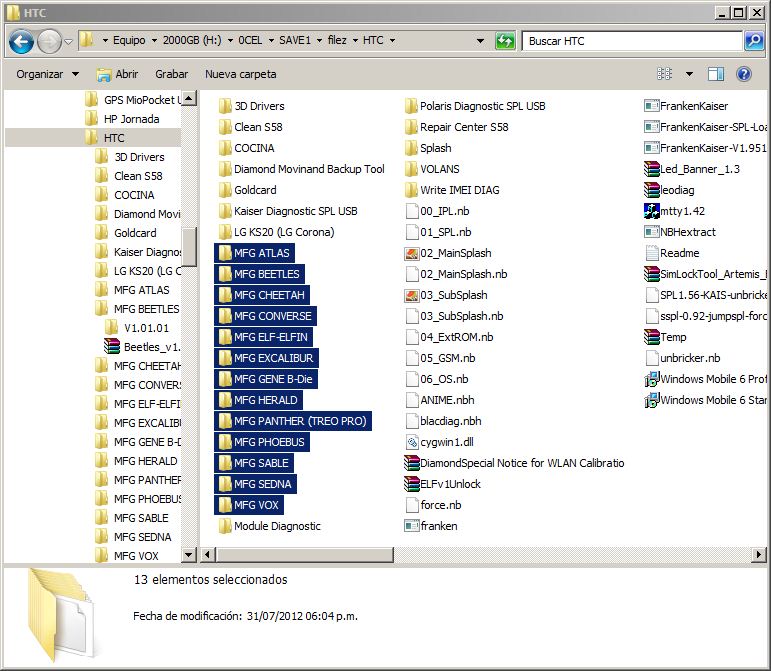Go back with the blue Back arrow
Viewport: 771px width, 671px height.
click(21, 42)
